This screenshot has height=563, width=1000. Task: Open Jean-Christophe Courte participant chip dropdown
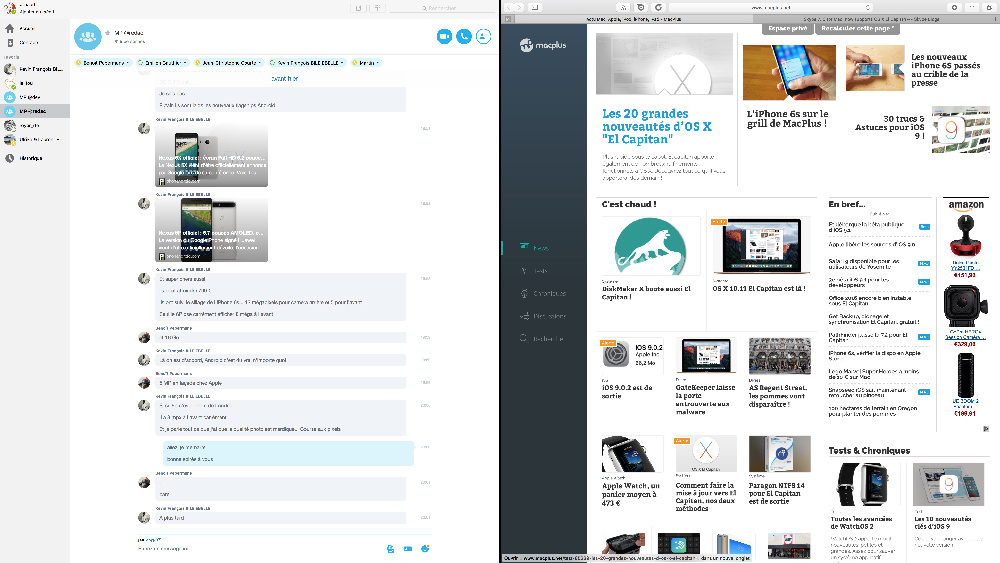coord(229,63)
